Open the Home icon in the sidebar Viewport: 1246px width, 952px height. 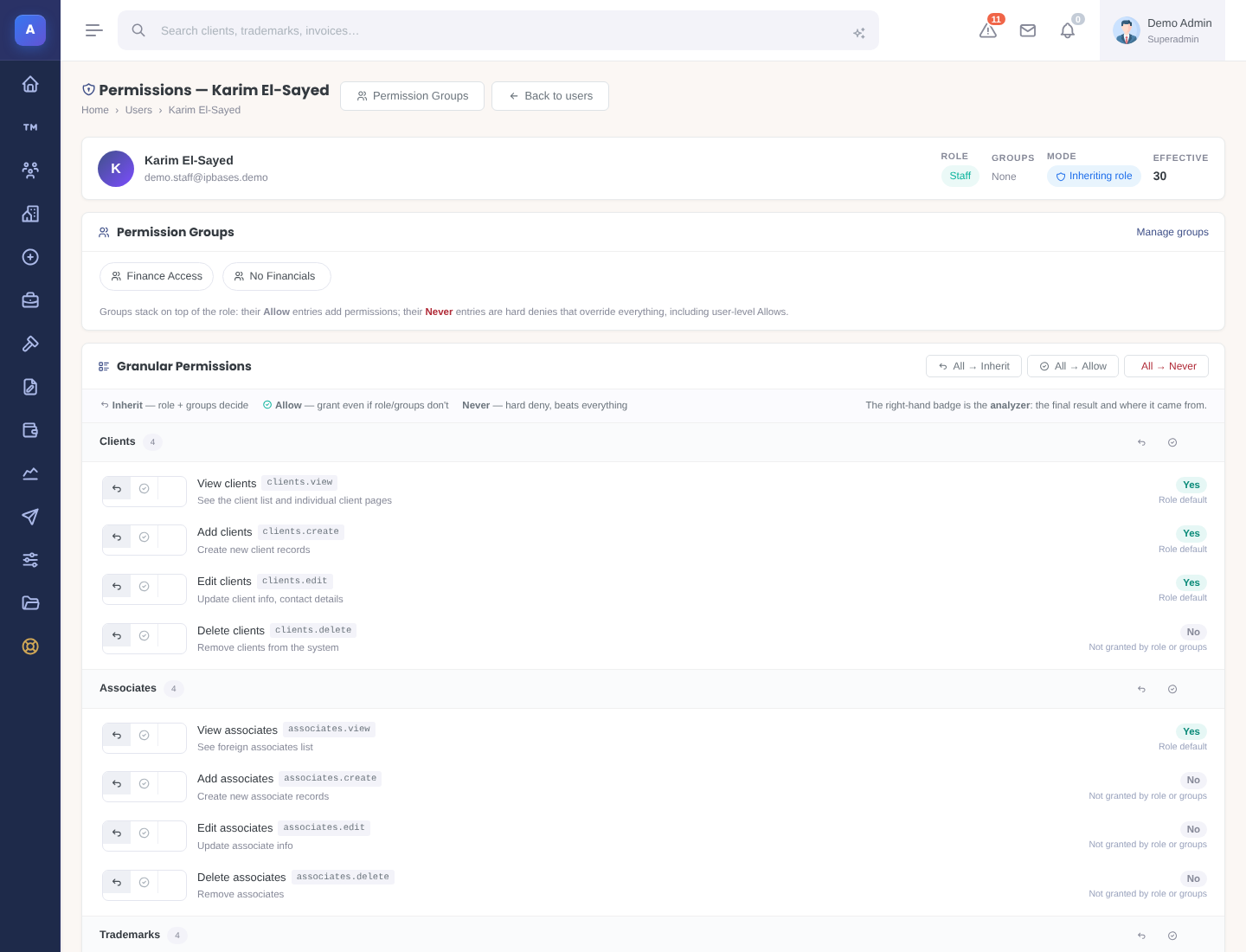point(30,84)
